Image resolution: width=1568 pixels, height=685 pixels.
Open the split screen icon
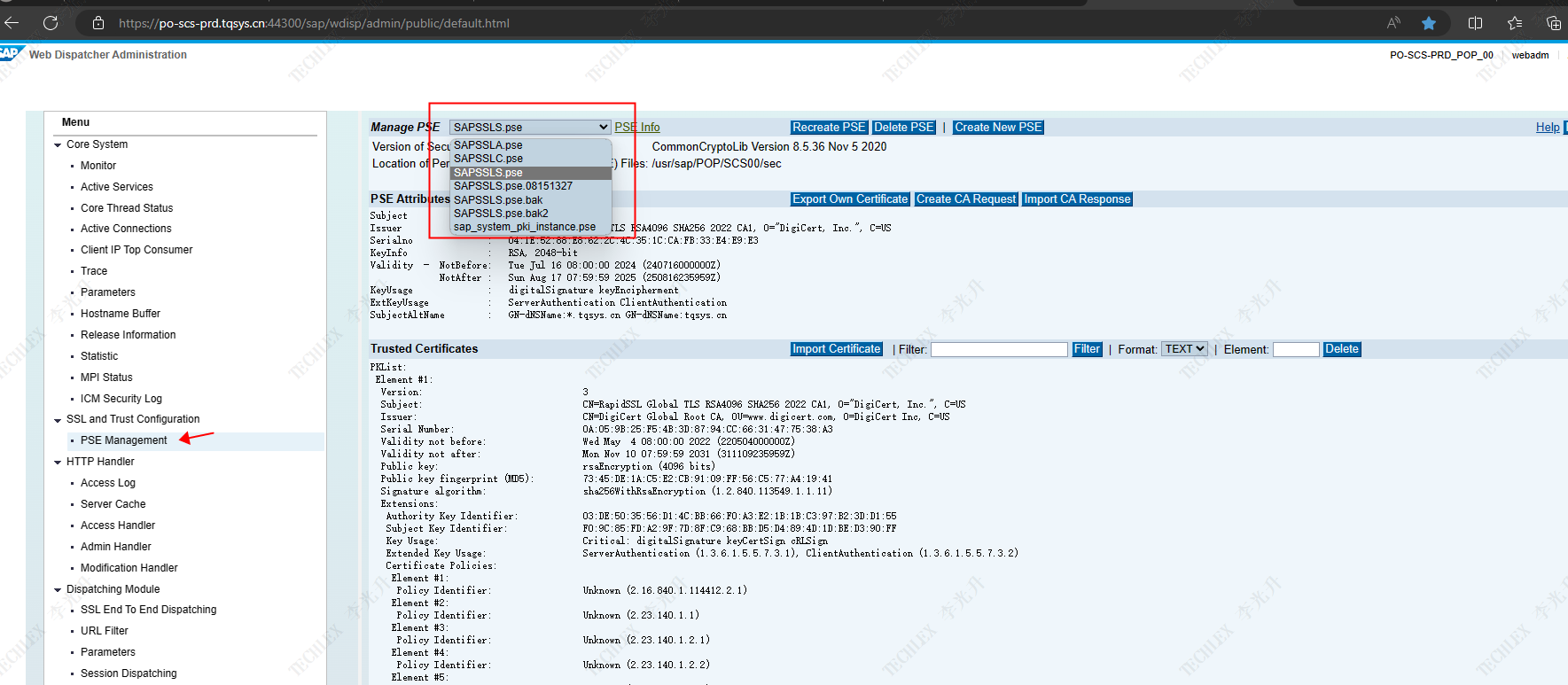pos(1476,23)
